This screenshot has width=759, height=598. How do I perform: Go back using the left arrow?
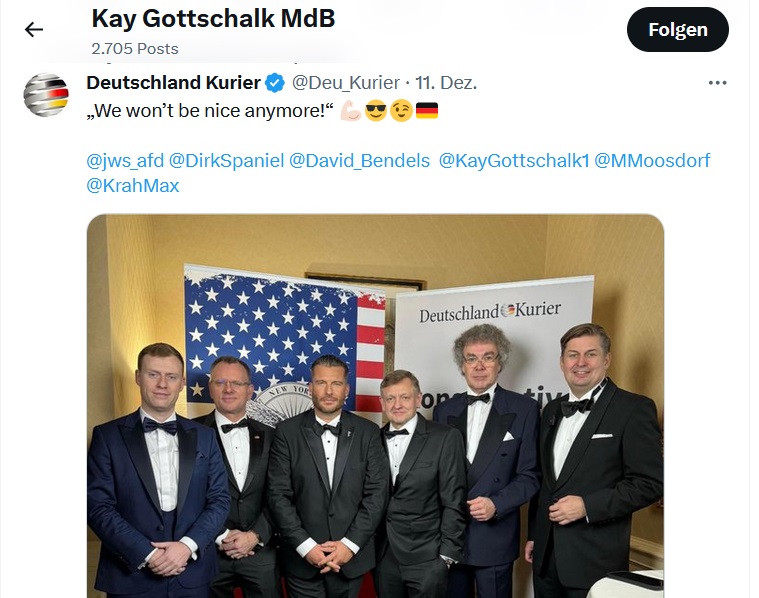(34, 30)
